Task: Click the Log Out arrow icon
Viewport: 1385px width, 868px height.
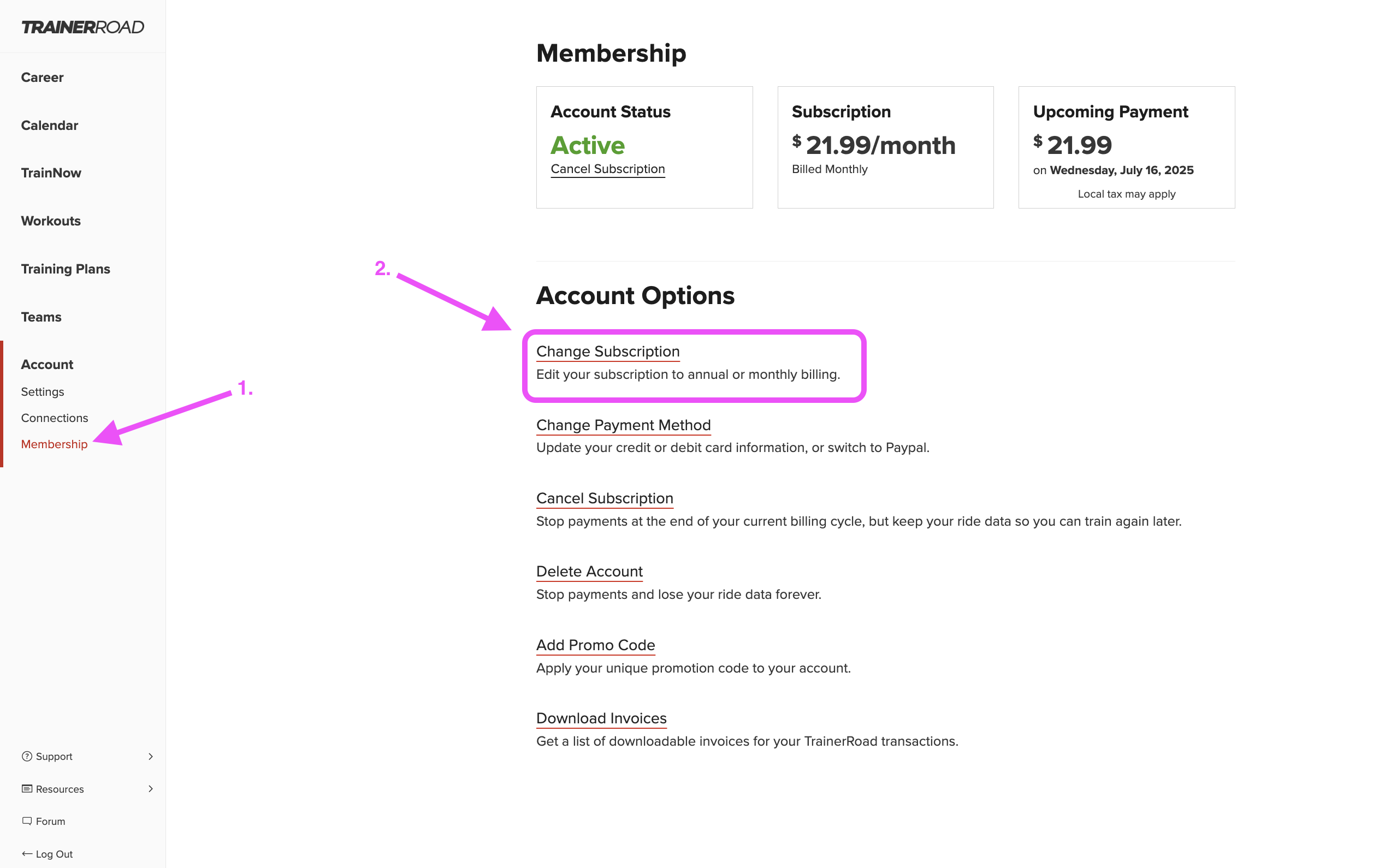Action: [x=27, y=854]
